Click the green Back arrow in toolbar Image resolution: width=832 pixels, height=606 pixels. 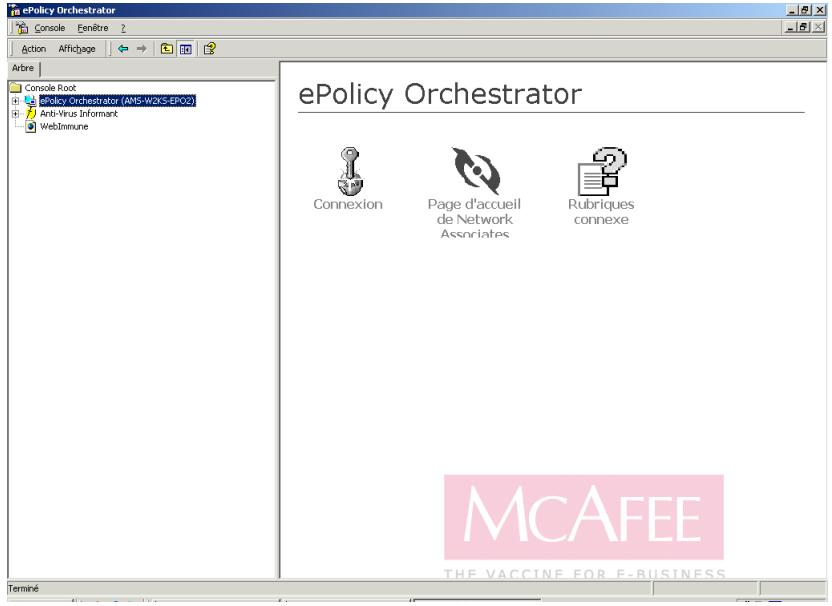[123, 49]
